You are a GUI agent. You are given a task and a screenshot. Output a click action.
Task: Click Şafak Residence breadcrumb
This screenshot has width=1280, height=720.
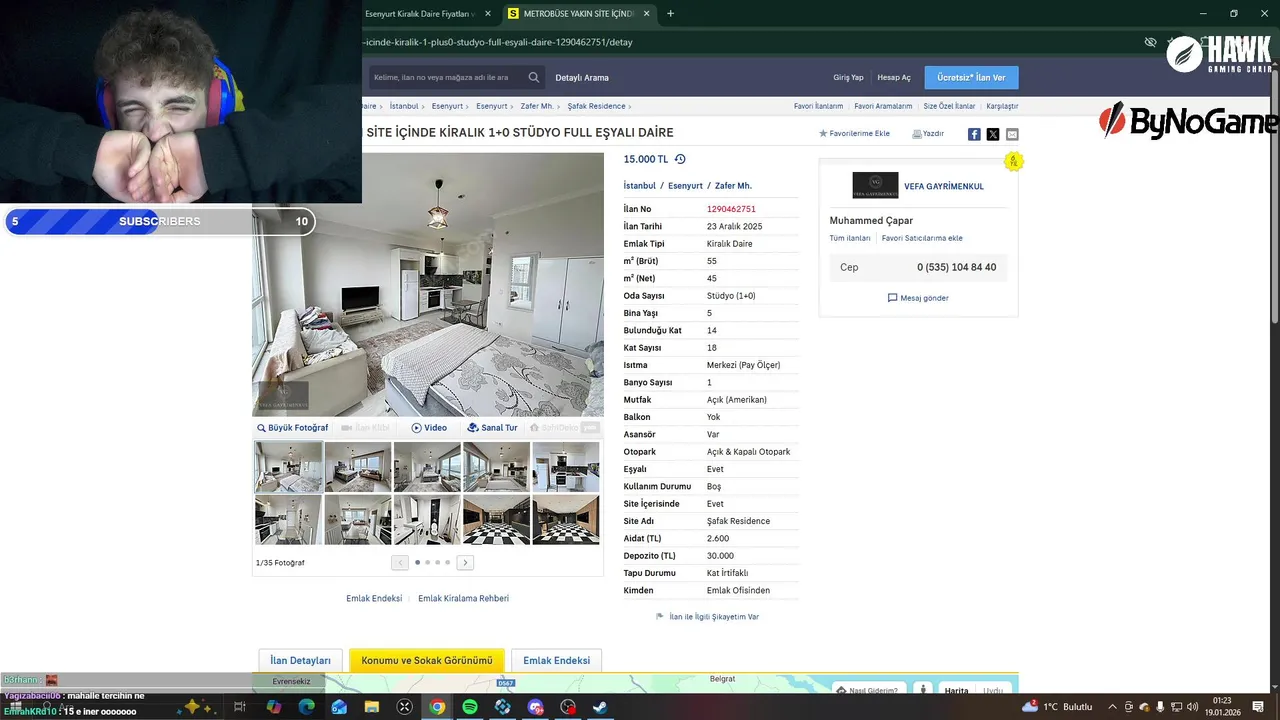(x=596, y=106)
